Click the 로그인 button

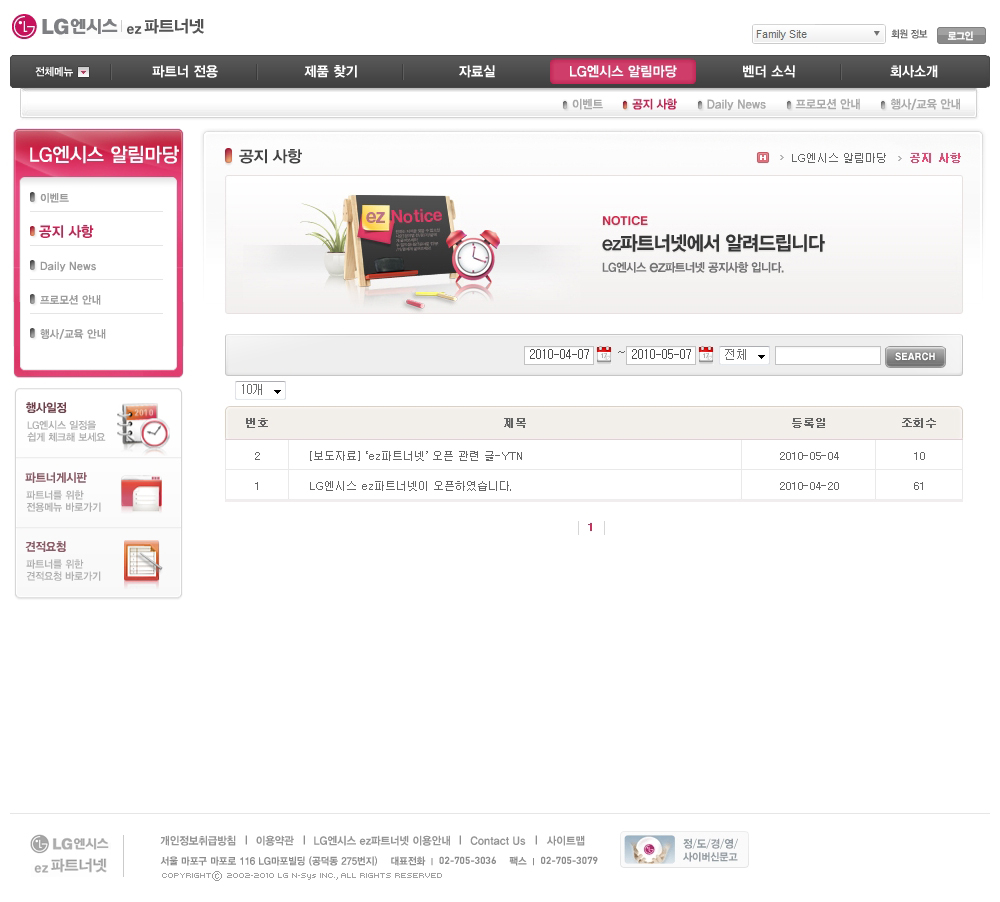pyautogui.click(x=960, y=35)
